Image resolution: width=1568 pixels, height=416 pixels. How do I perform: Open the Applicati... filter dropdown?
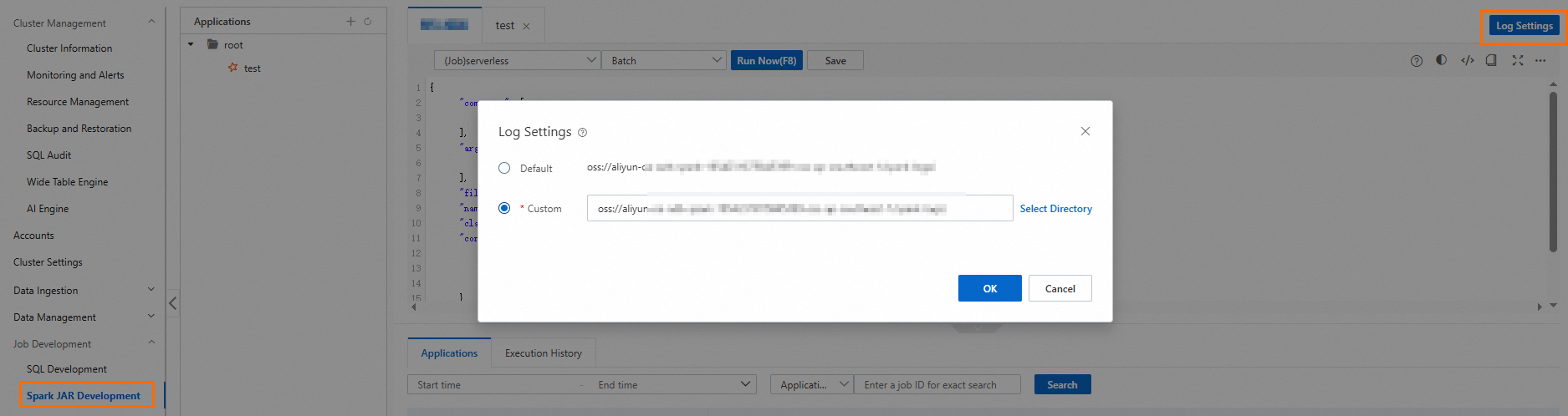click(x=811, y=384)
